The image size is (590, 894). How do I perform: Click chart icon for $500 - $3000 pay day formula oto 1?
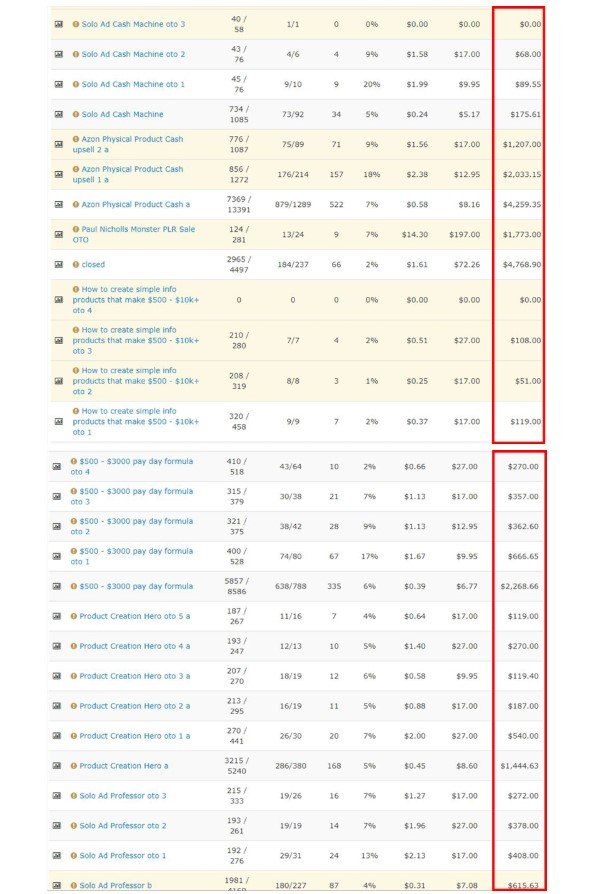[56, 556]
